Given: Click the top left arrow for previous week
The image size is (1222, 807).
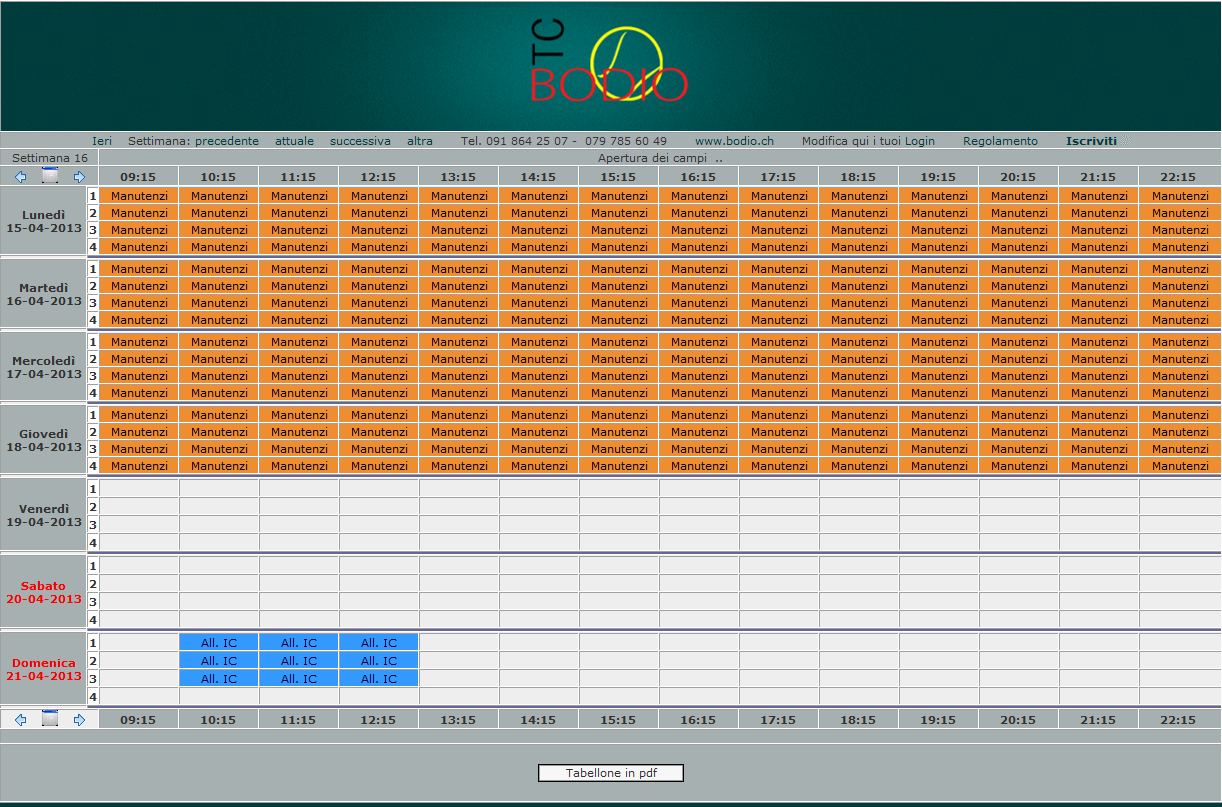Looking at the screenshot, I should point(20,177).
